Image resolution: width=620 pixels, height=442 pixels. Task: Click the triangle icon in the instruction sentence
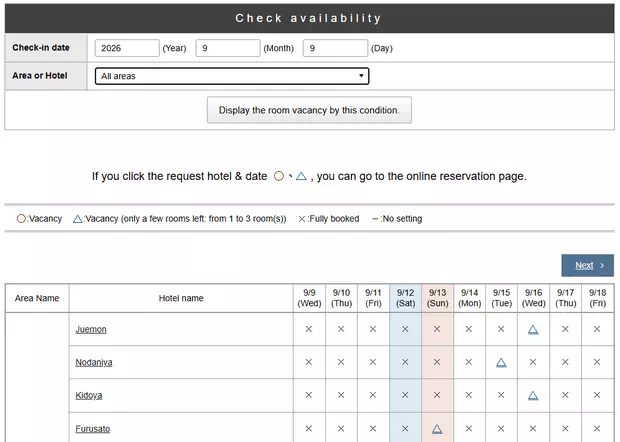click(x=301, y=176)
